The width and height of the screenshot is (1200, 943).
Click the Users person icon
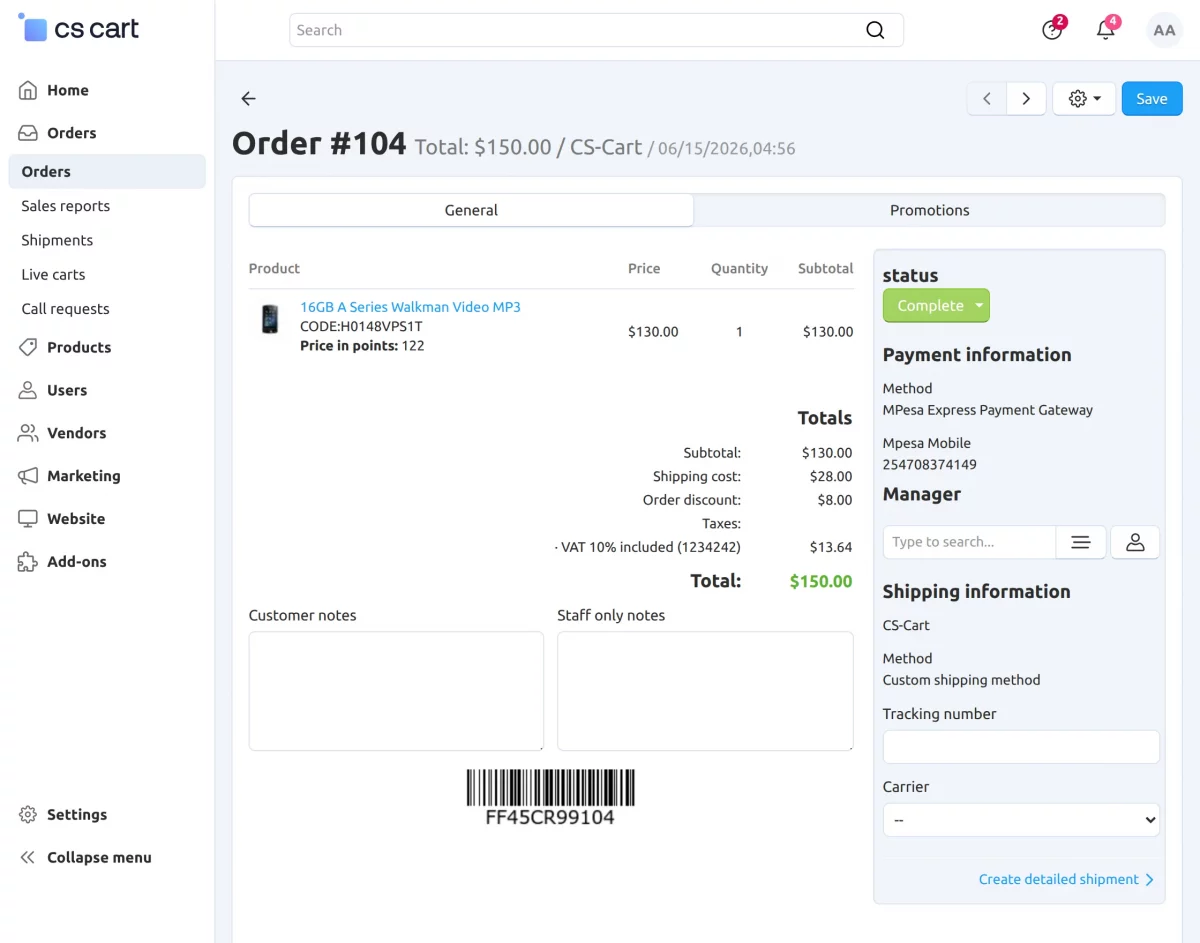pyautogui.click(x=28, y=390)
